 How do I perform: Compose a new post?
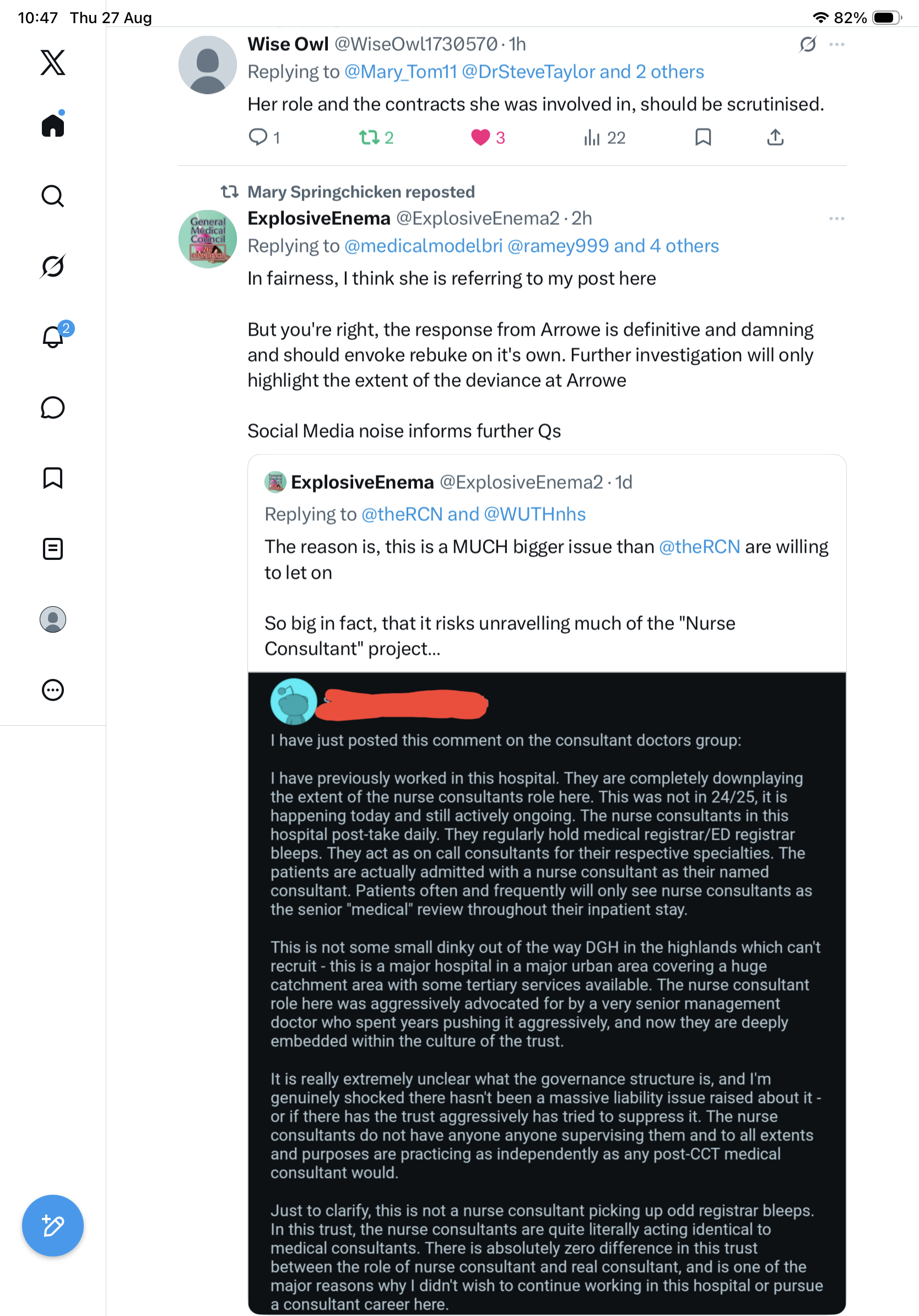point(53,1226)
